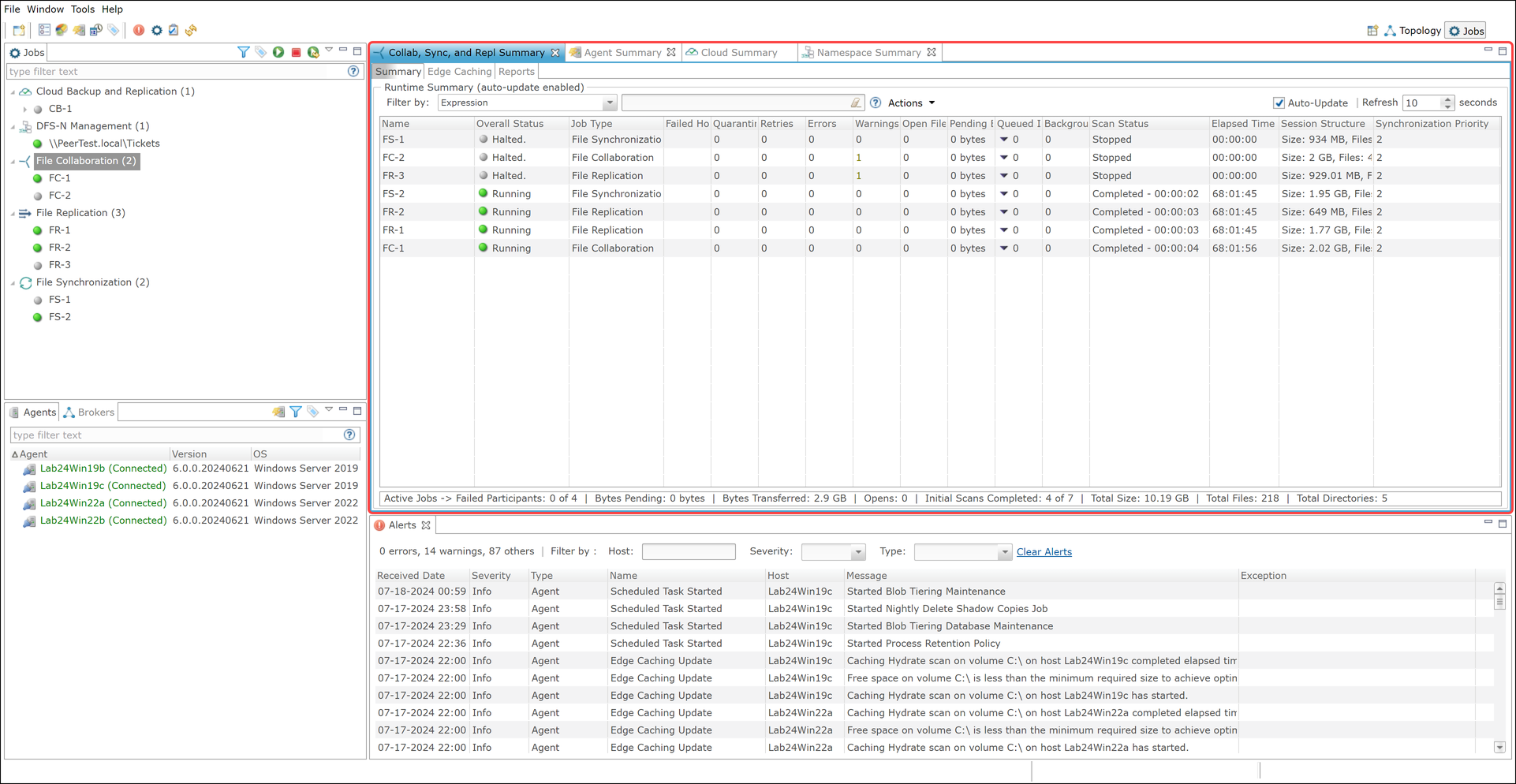
Task: Open the gear toolbar icon
Action: [x=157, y=30]
